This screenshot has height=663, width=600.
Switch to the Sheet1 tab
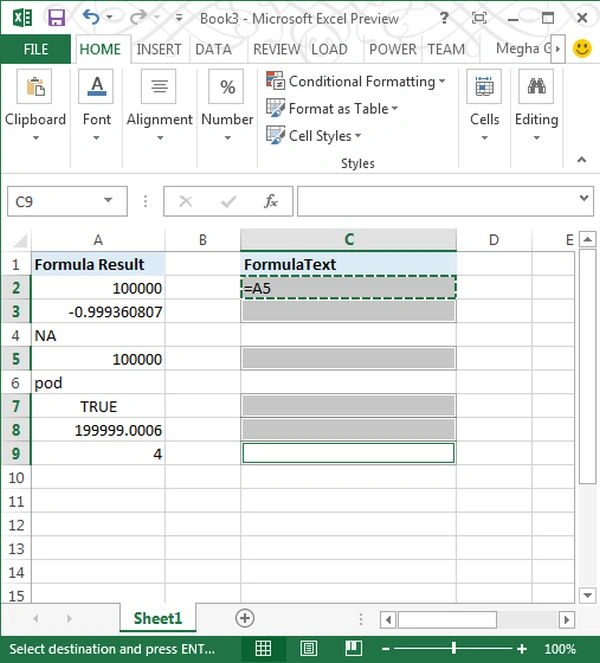158,618
